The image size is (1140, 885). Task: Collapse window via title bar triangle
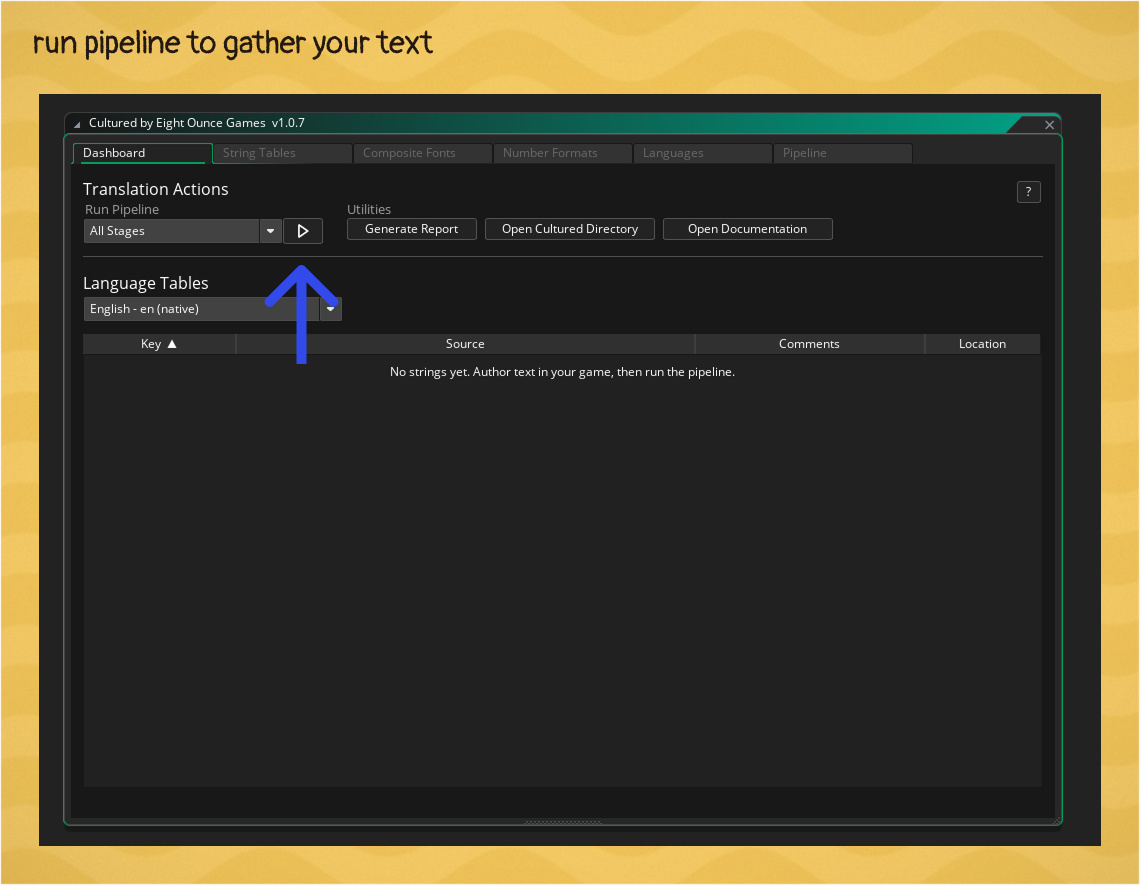click(x=77, y=124)
